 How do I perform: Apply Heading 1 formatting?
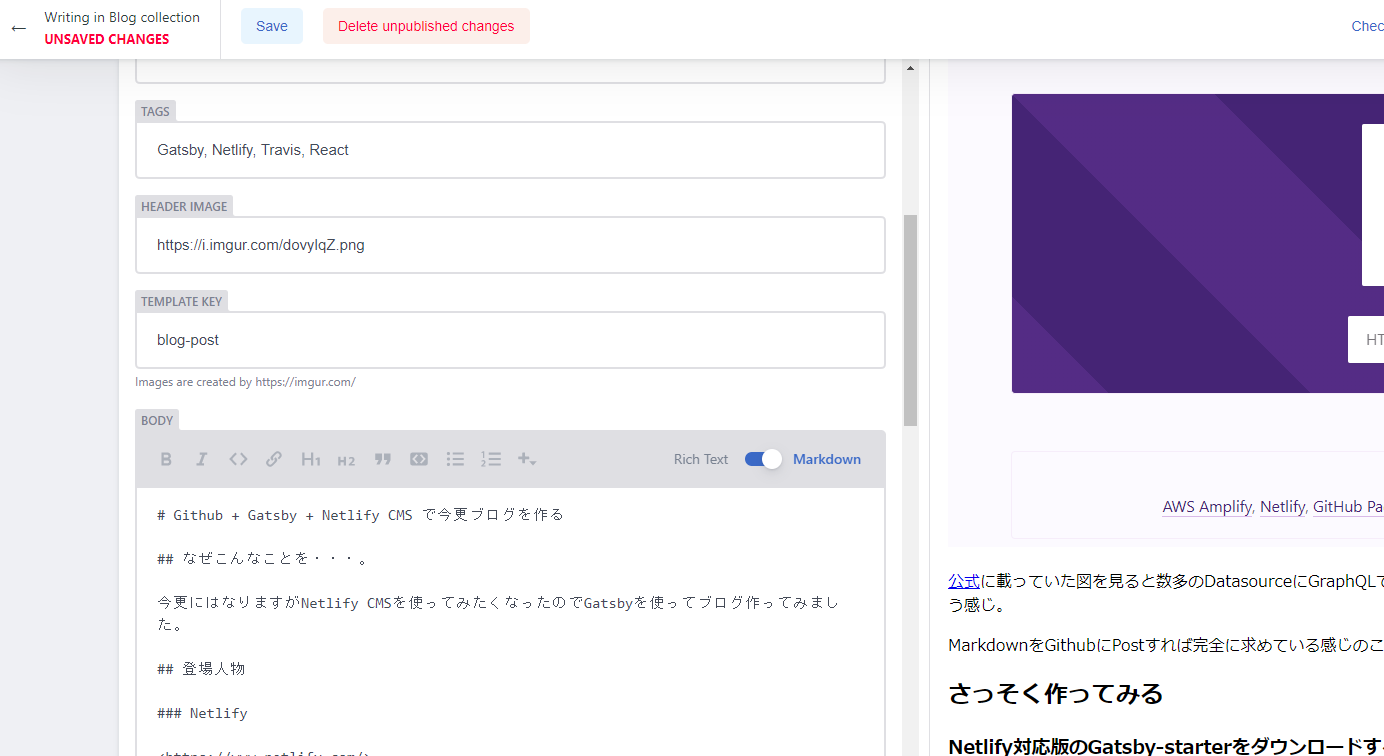310,459
